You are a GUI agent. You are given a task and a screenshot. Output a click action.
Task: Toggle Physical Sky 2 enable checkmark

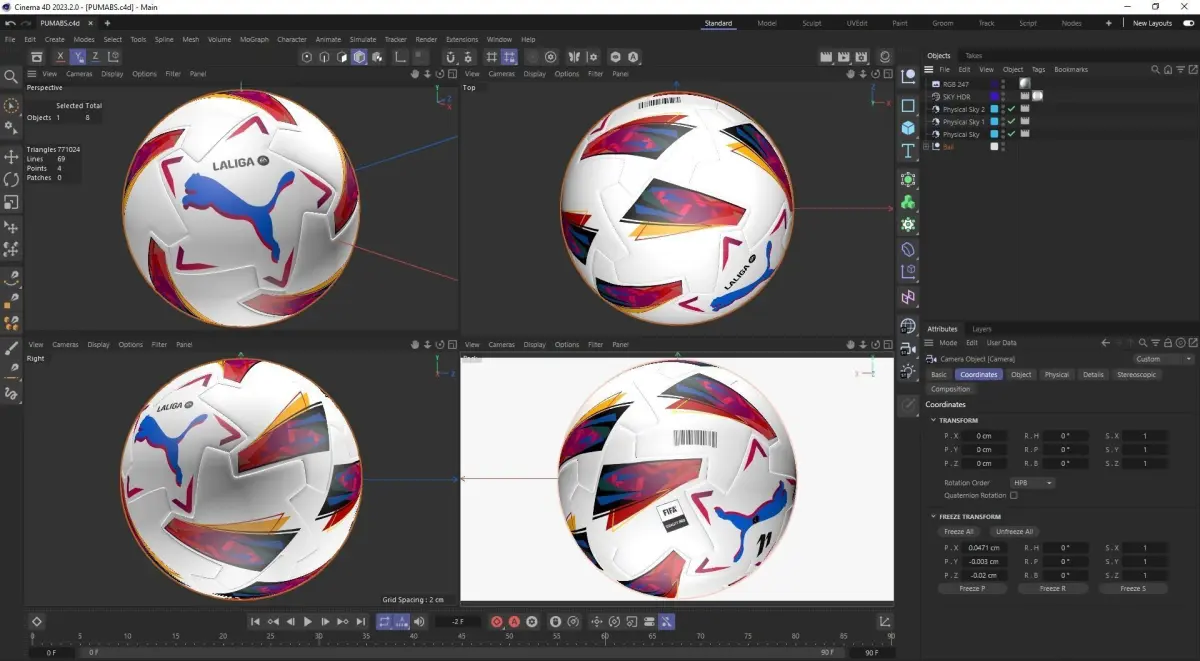coord(1012,109)
